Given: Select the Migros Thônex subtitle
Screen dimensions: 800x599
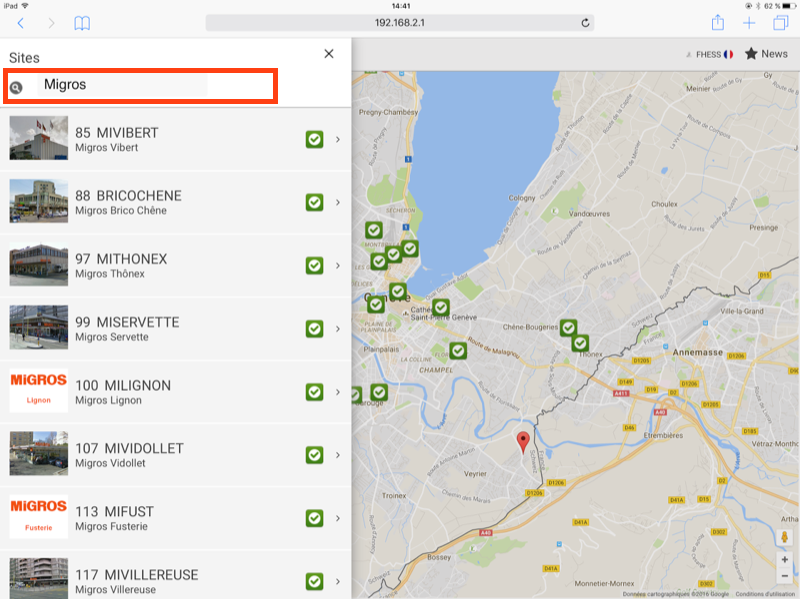Looking at the screenshot, I should coord(110,274).
